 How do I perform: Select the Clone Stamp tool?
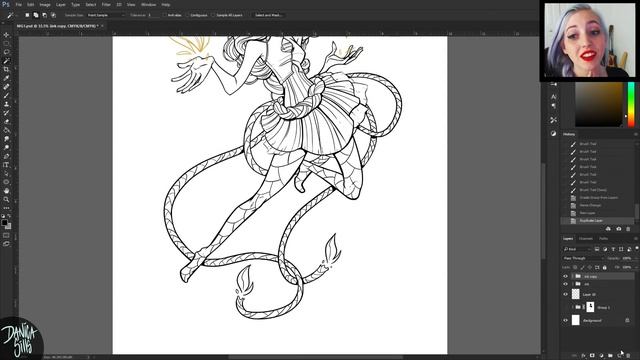[6, 104]
